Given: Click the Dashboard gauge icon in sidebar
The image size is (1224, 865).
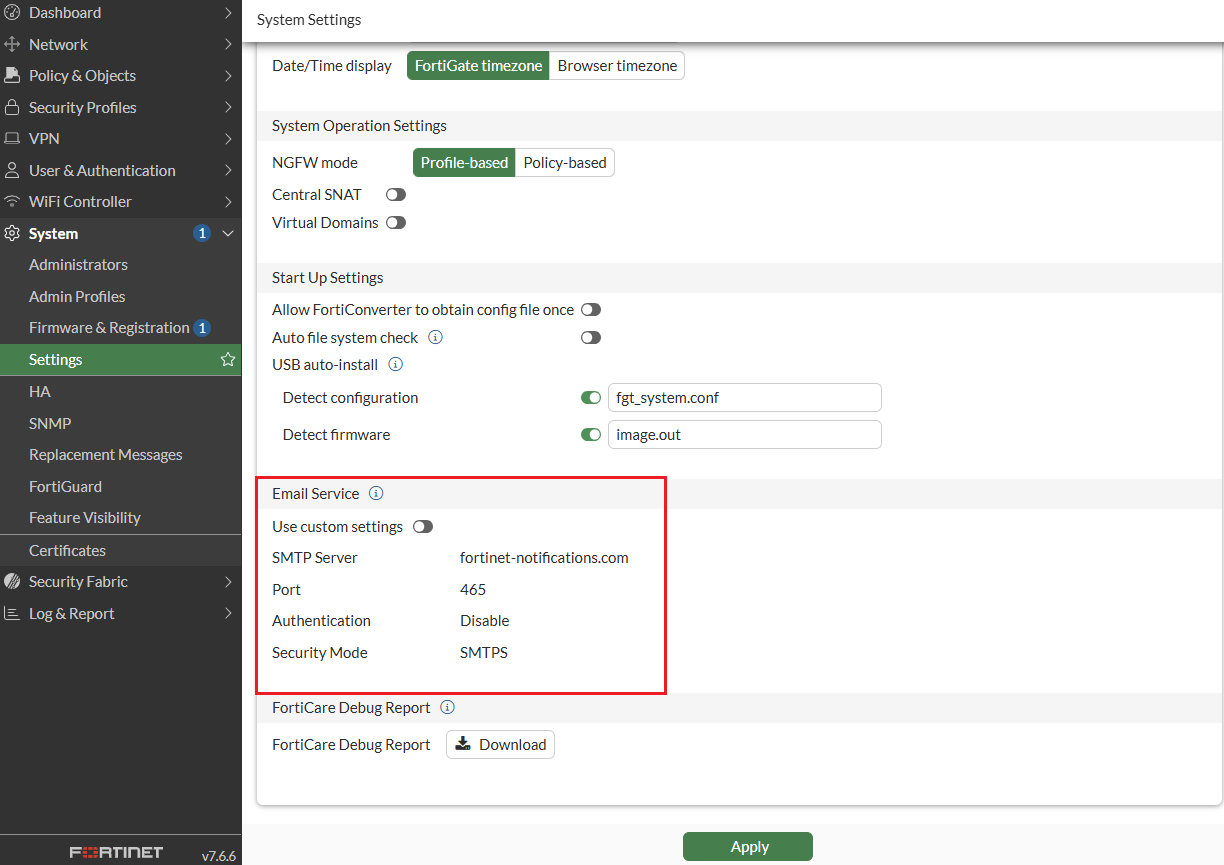Looking at the screenshot, I should point(12,13).
